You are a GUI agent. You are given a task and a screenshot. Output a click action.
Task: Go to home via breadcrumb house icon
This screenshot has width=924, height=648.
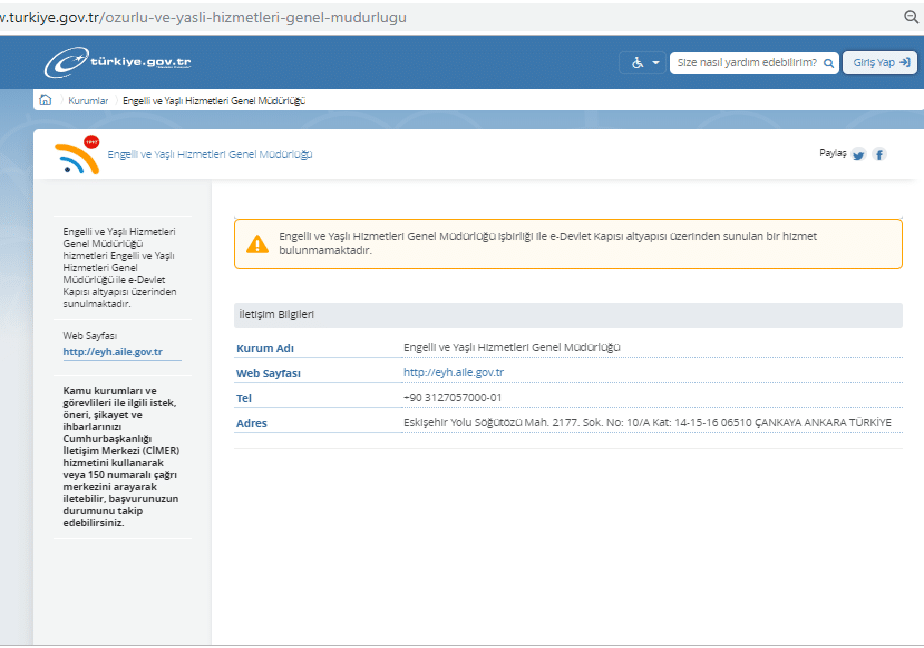click(x=45, y=100)
